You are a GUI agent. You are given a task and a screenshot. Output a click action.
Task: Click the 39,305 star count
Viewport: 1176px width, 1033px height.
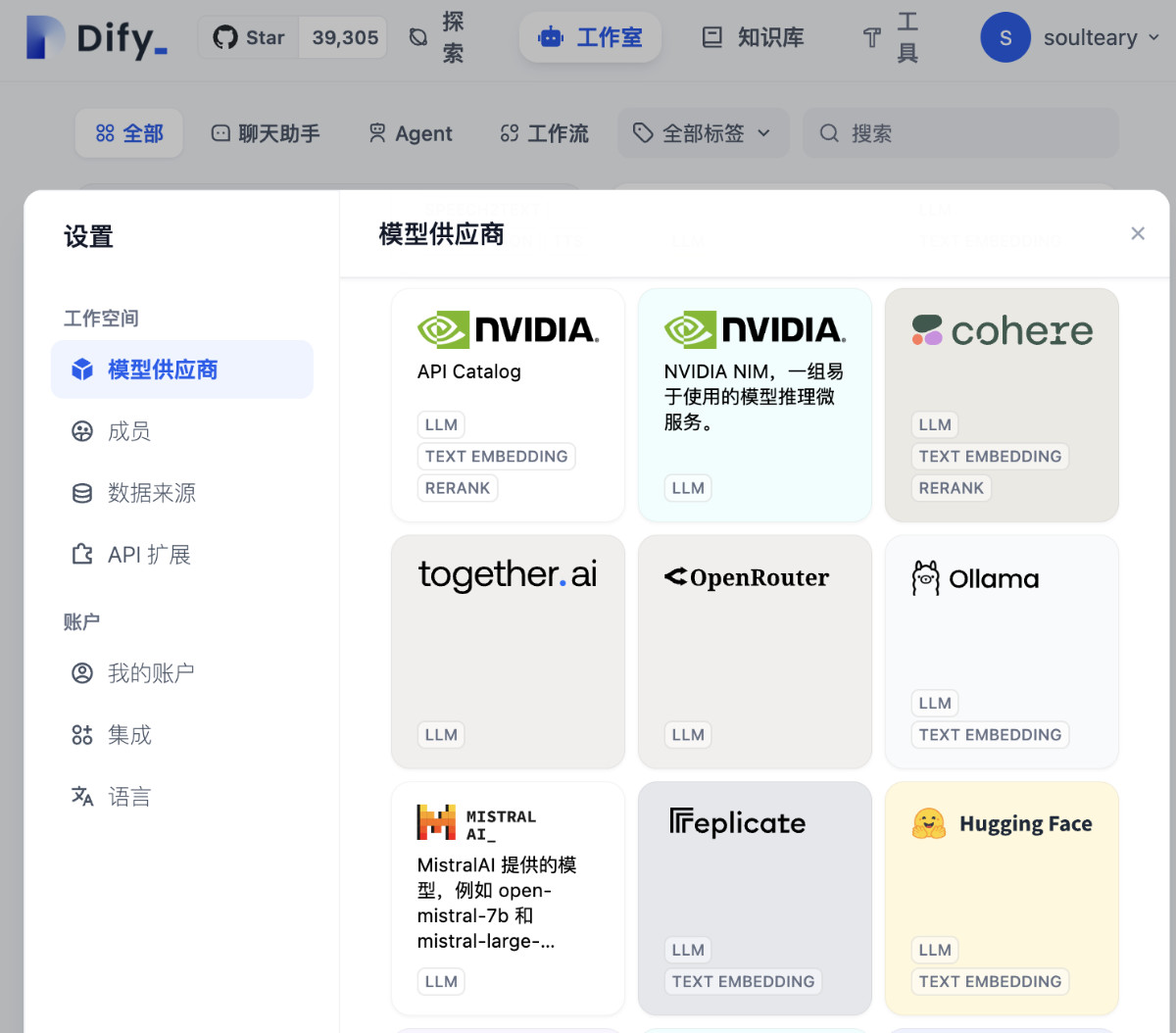point(345,37)
